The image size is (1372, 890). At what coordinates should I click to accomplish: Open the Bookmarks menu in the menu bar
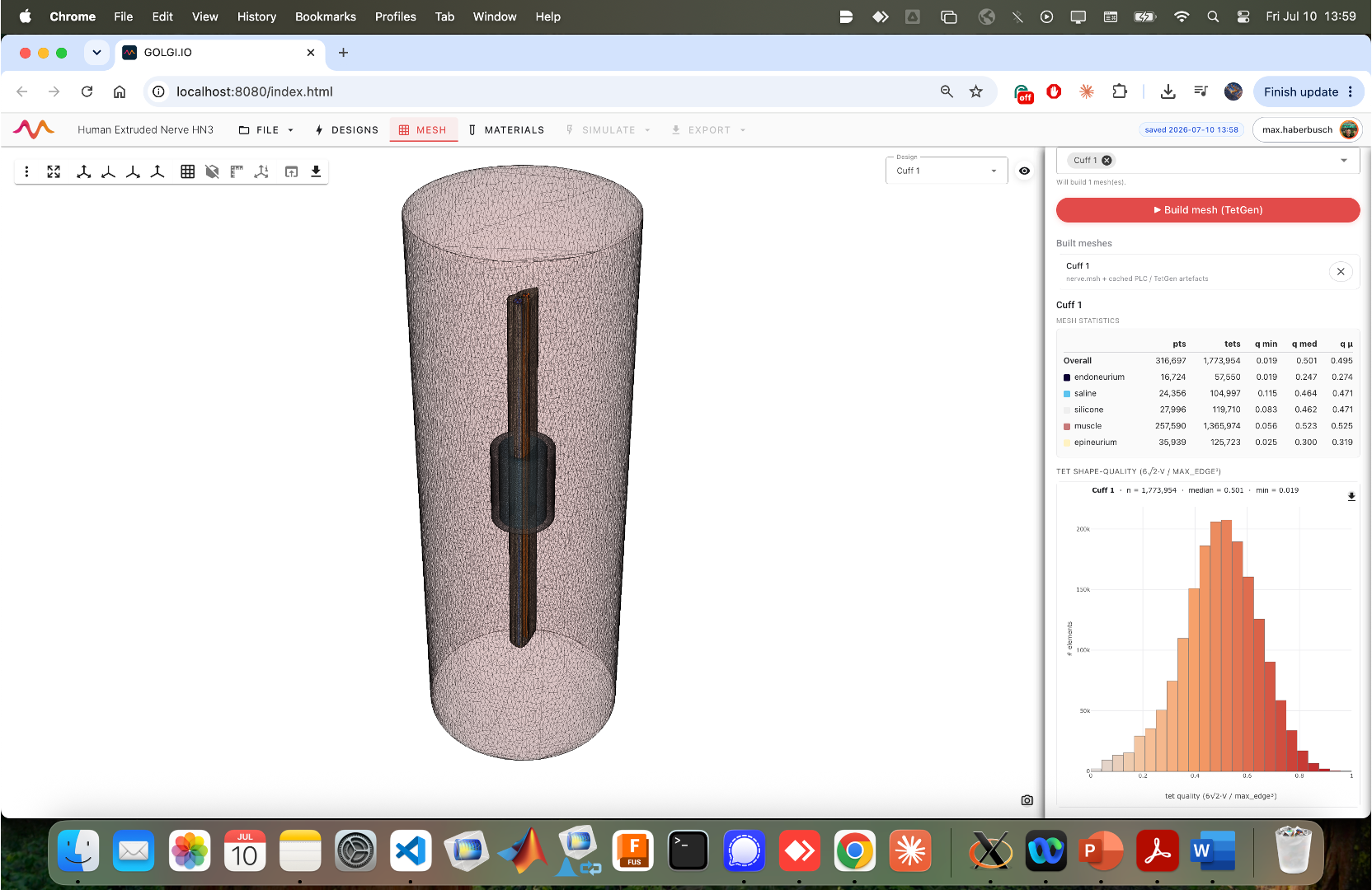[326, 16]
